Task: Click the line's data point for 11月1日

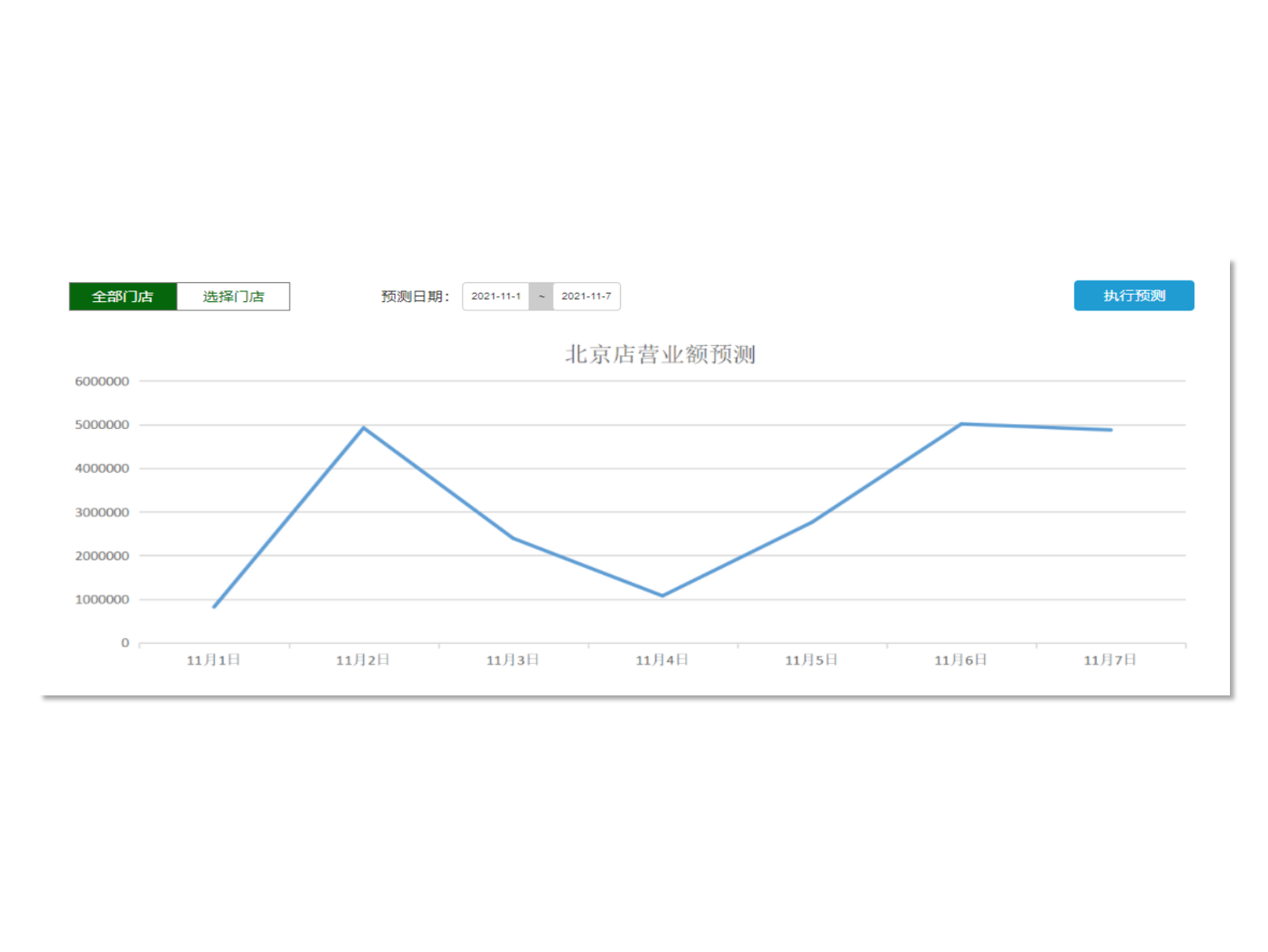Action: [214, 607]
